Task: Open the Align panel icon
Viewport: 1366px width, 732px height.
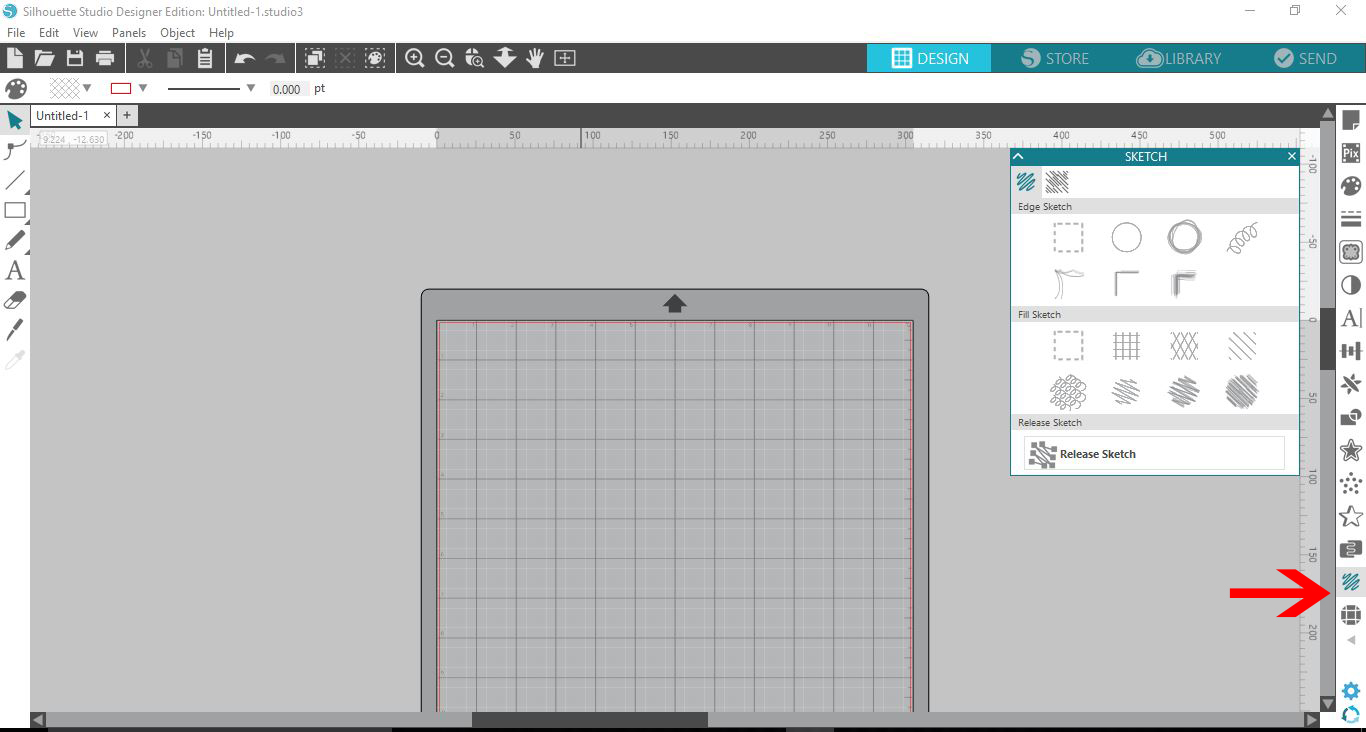Action: 1351,351
